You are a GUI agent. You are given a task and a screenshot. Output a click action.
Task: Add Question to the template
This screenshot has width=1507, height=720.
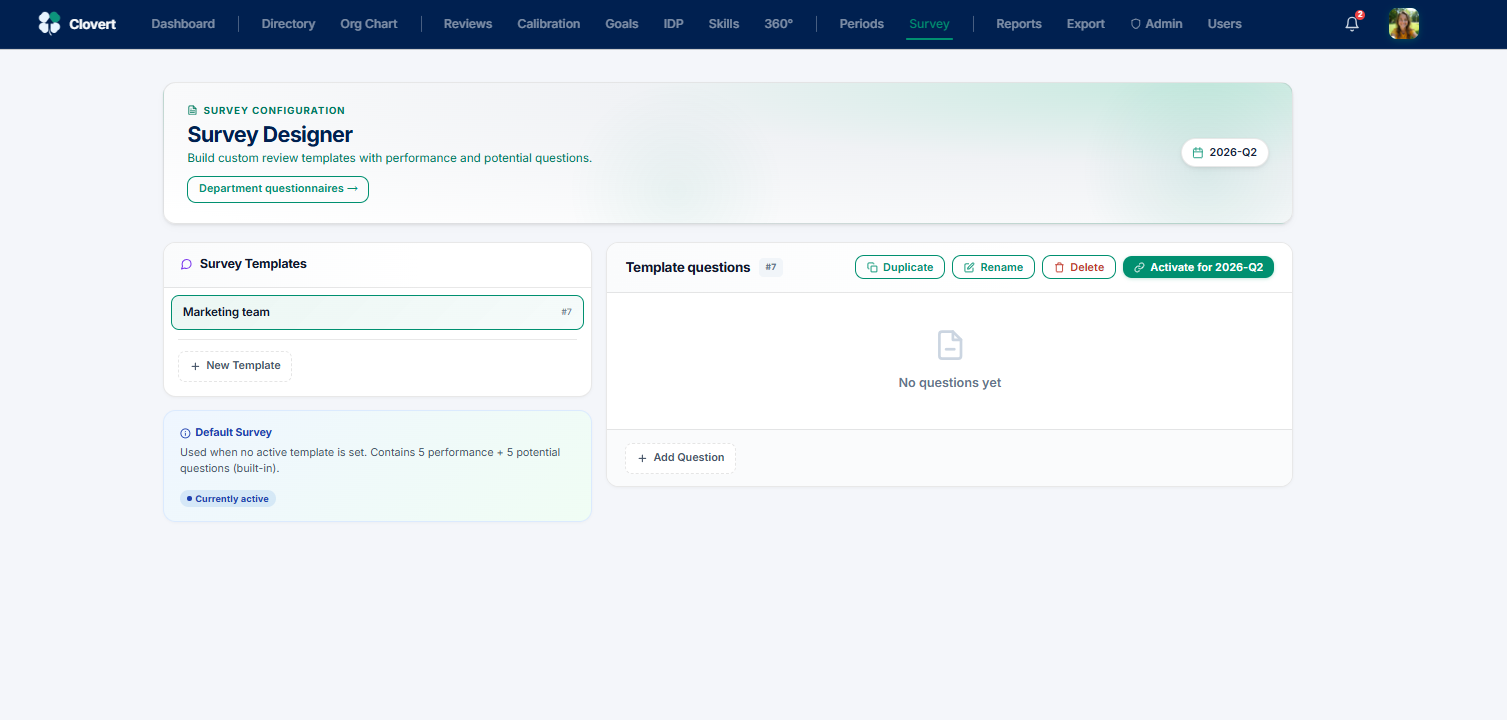680,458
